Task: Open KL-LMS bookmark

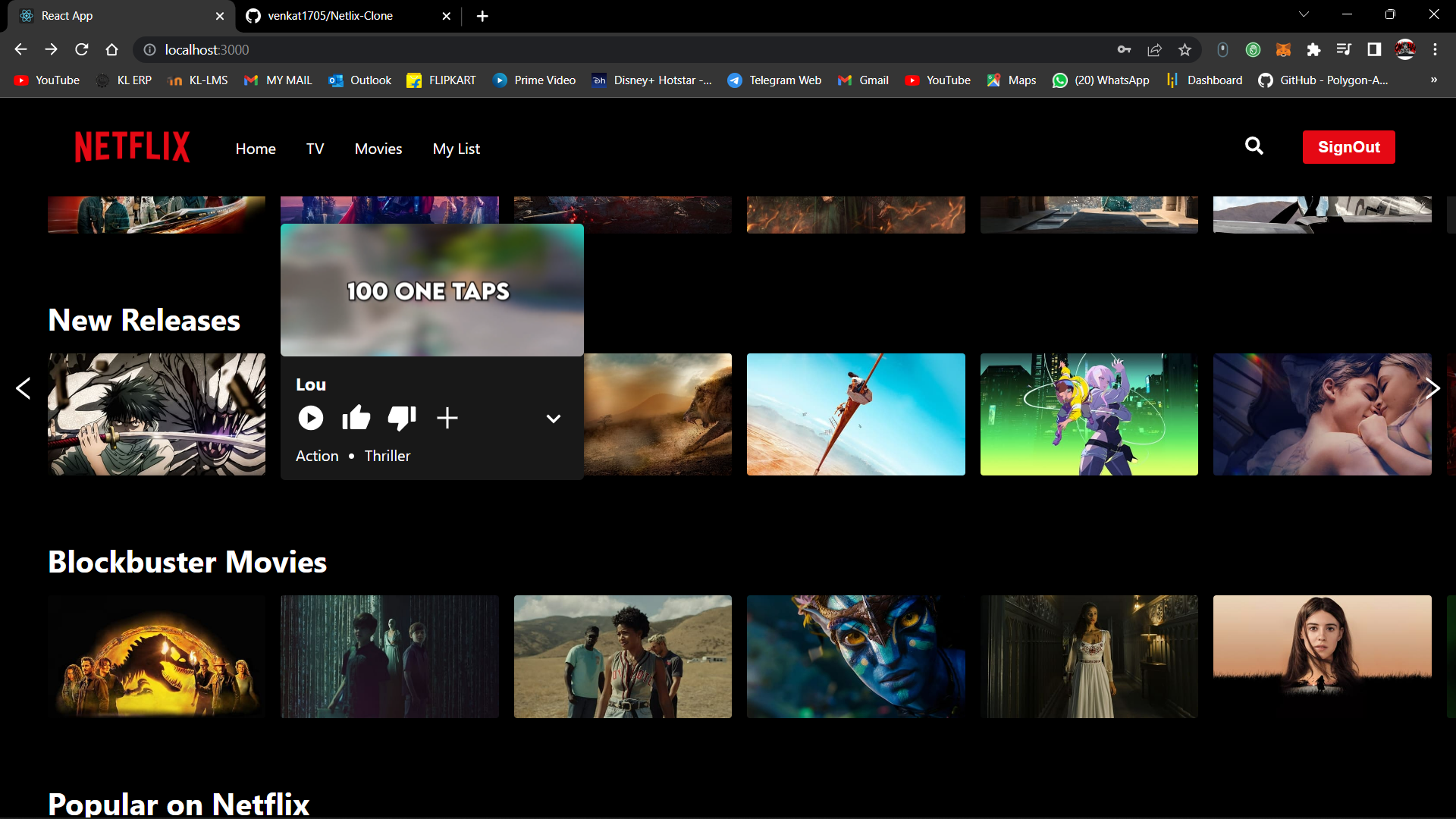Action: [x=198, y=80]
